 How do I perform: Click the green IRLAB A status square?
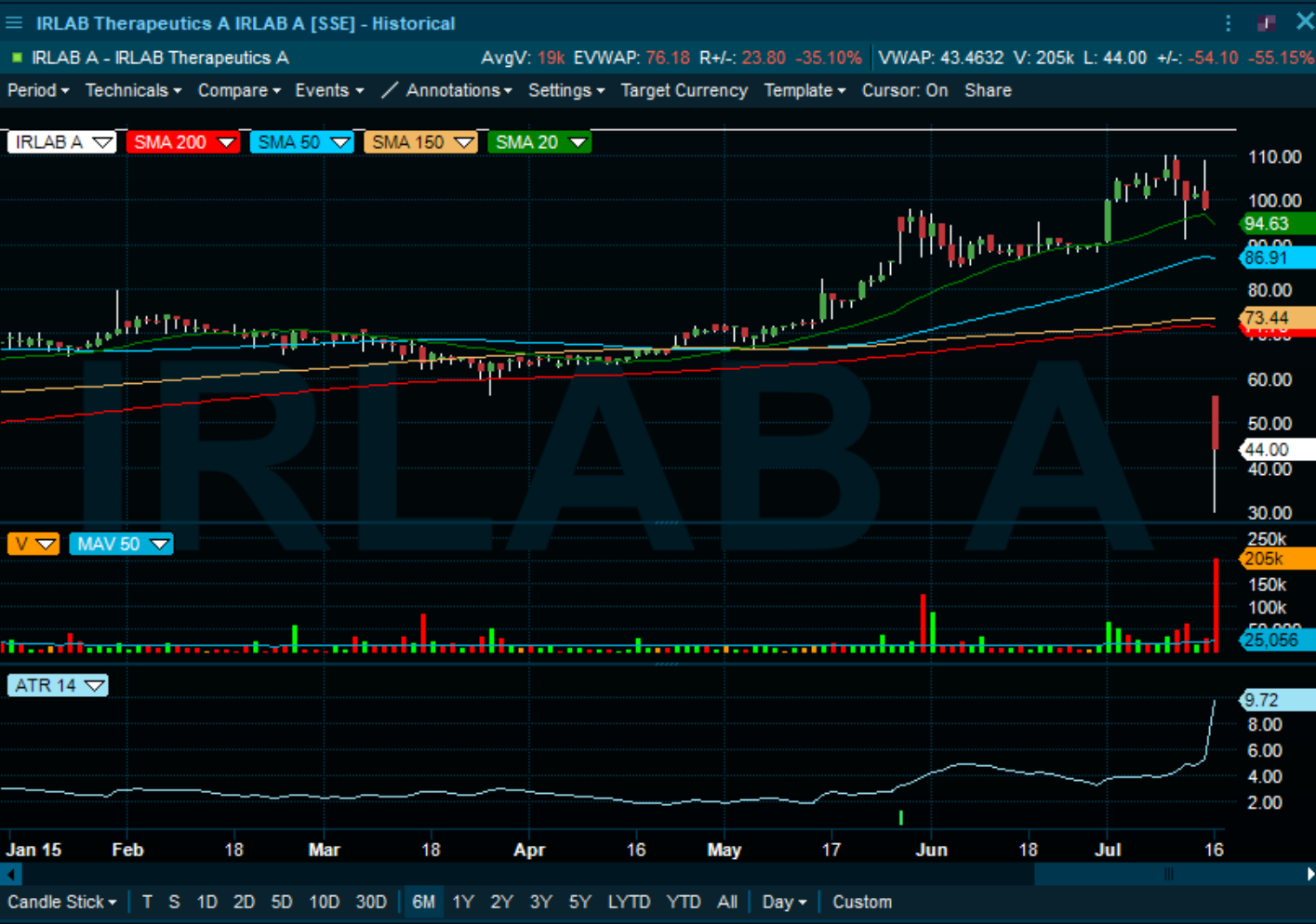pyautogui.click(x=17, y=58)
